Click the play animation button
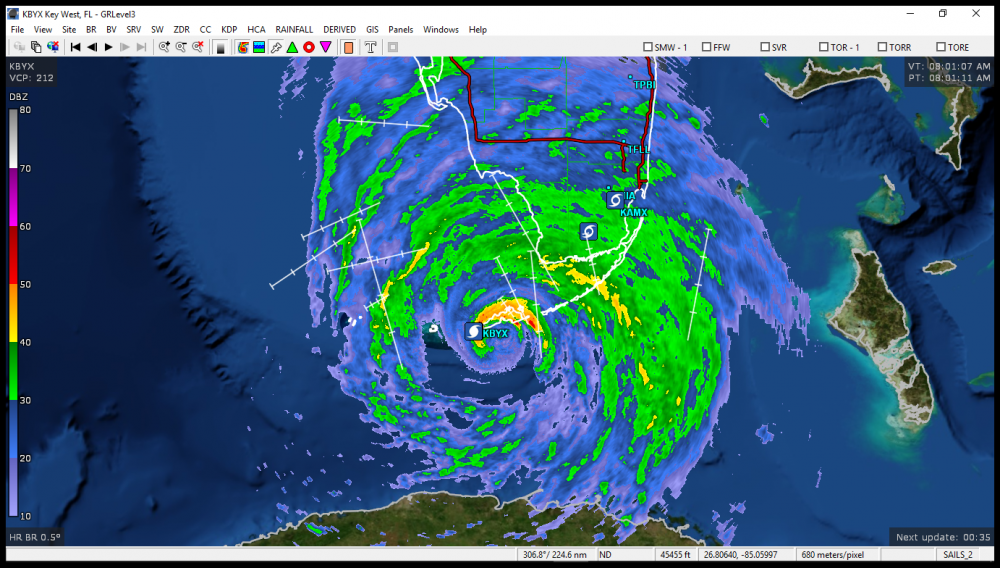 [109, 47]
